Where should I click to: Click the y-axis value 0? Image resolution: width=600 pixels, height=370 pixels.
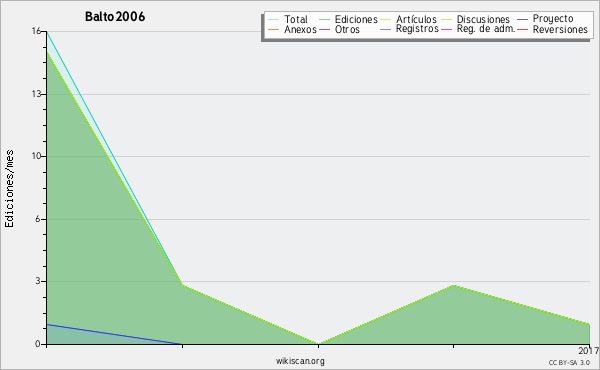(x=38, y=344)
